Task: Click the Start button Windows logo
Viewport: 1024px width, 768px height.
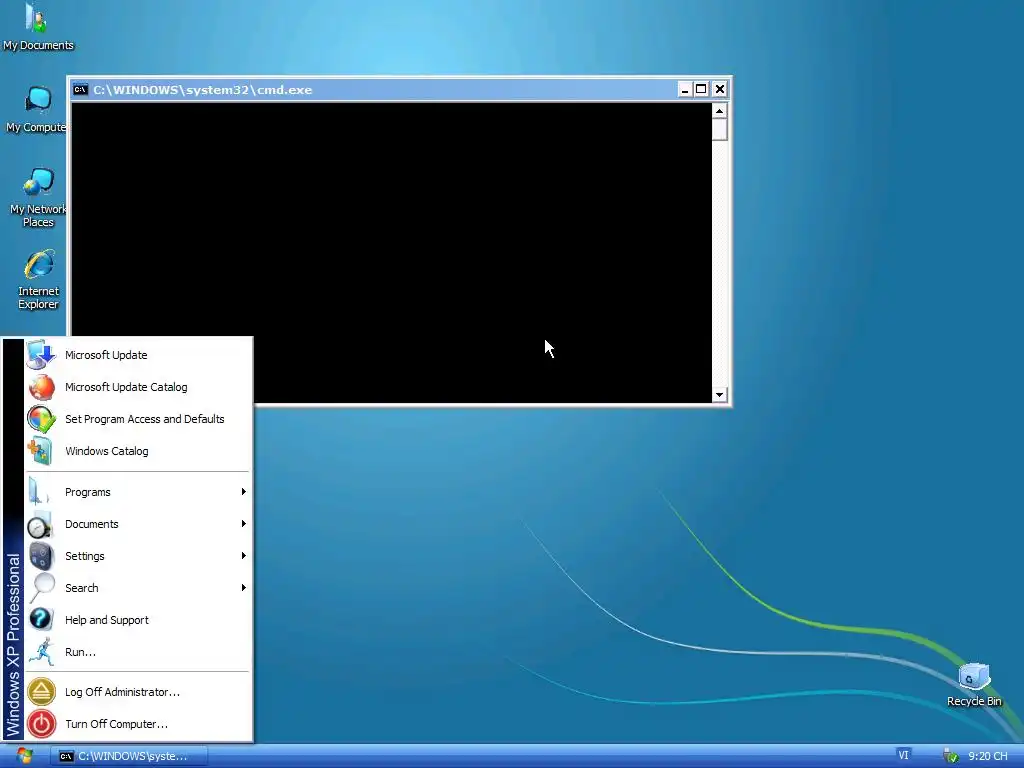Action: click(x=25, y=756)
